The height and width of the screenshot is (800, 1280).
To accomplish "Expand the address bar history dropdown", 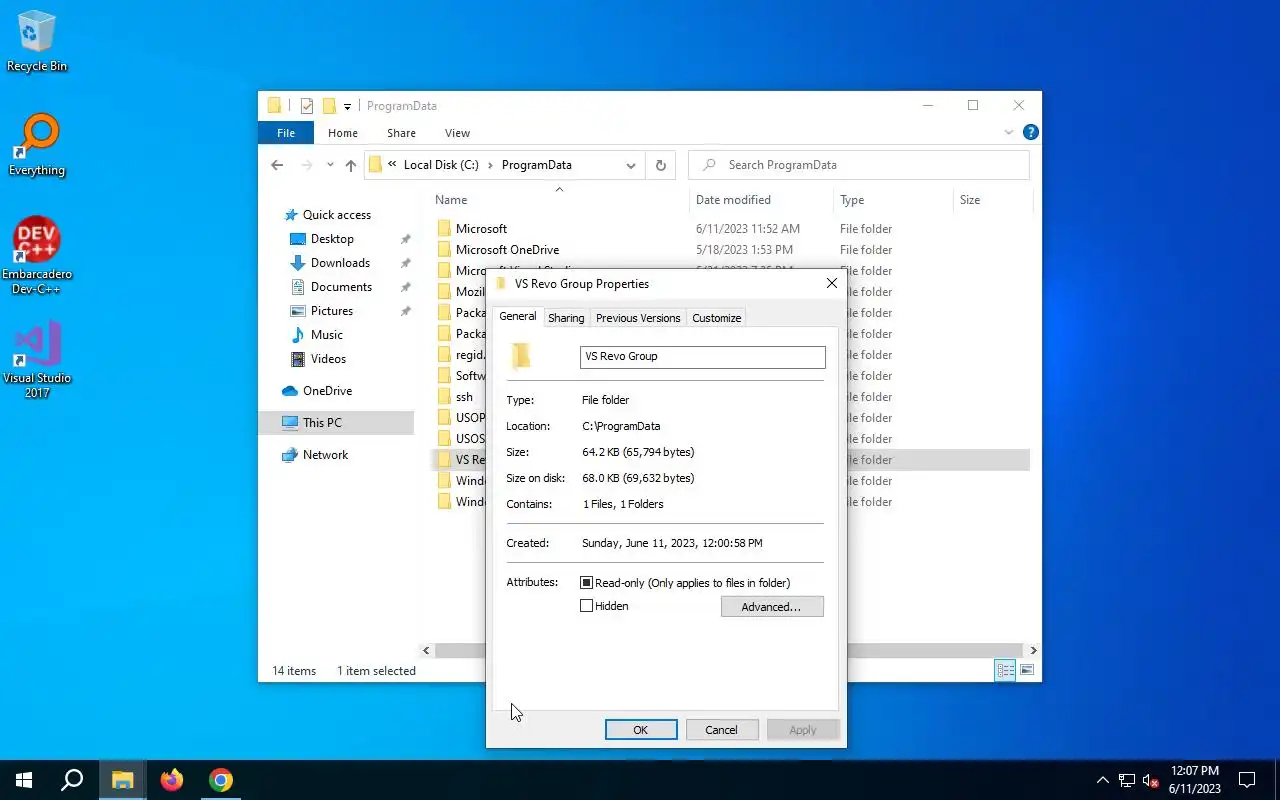I will coord(631,165).
